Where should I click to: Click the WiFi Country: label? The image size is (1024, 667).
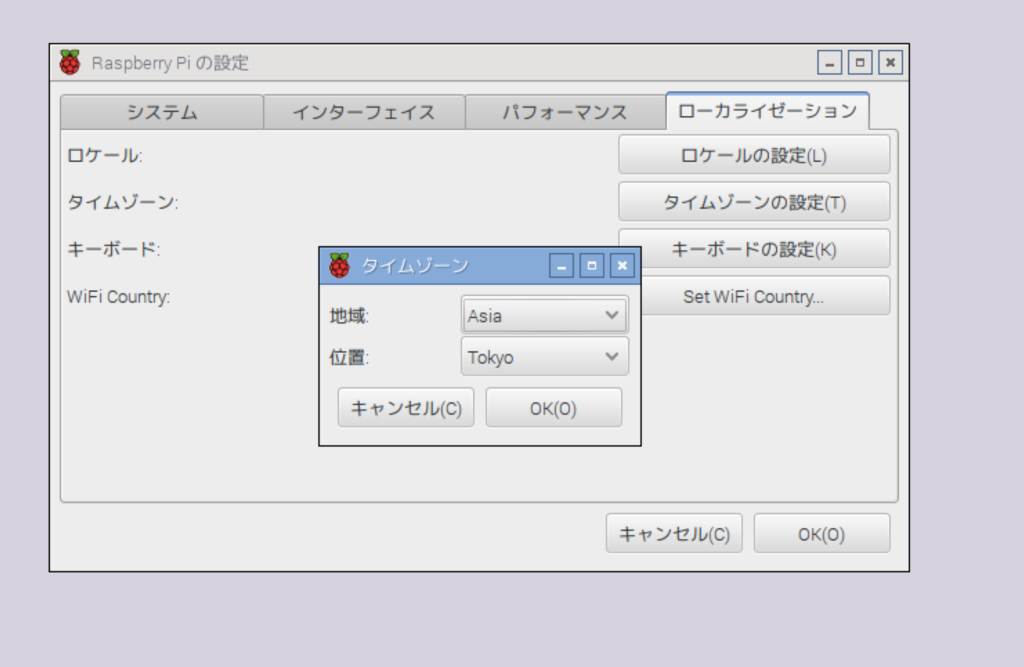click(118, 297)
